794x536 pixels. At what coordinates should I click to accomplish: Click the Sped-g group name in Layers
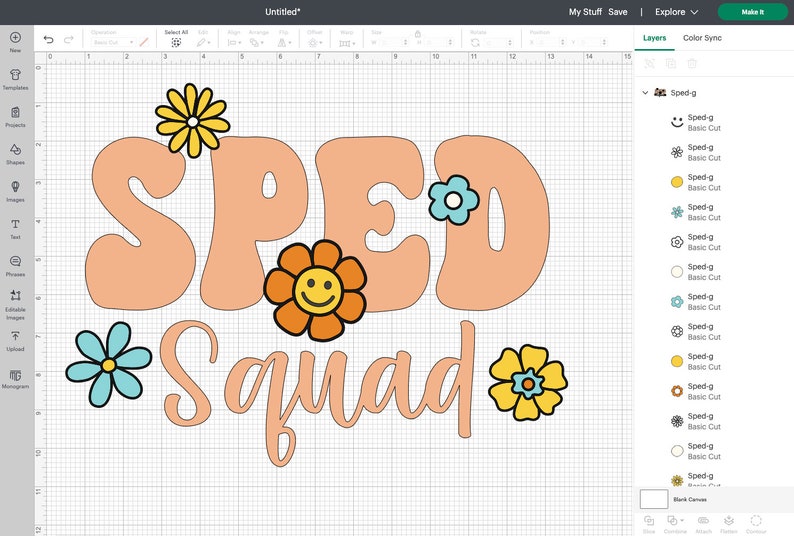(x=683, y=93)
